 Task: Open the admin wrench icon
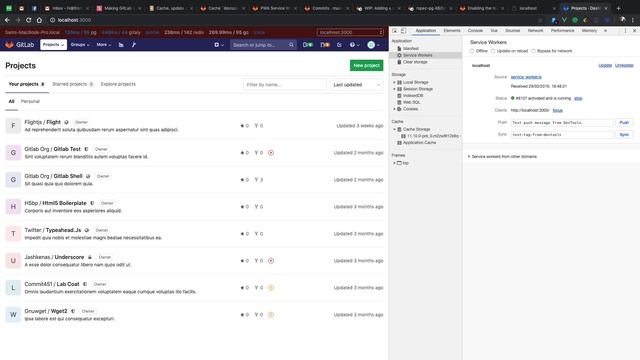point(133,45)
